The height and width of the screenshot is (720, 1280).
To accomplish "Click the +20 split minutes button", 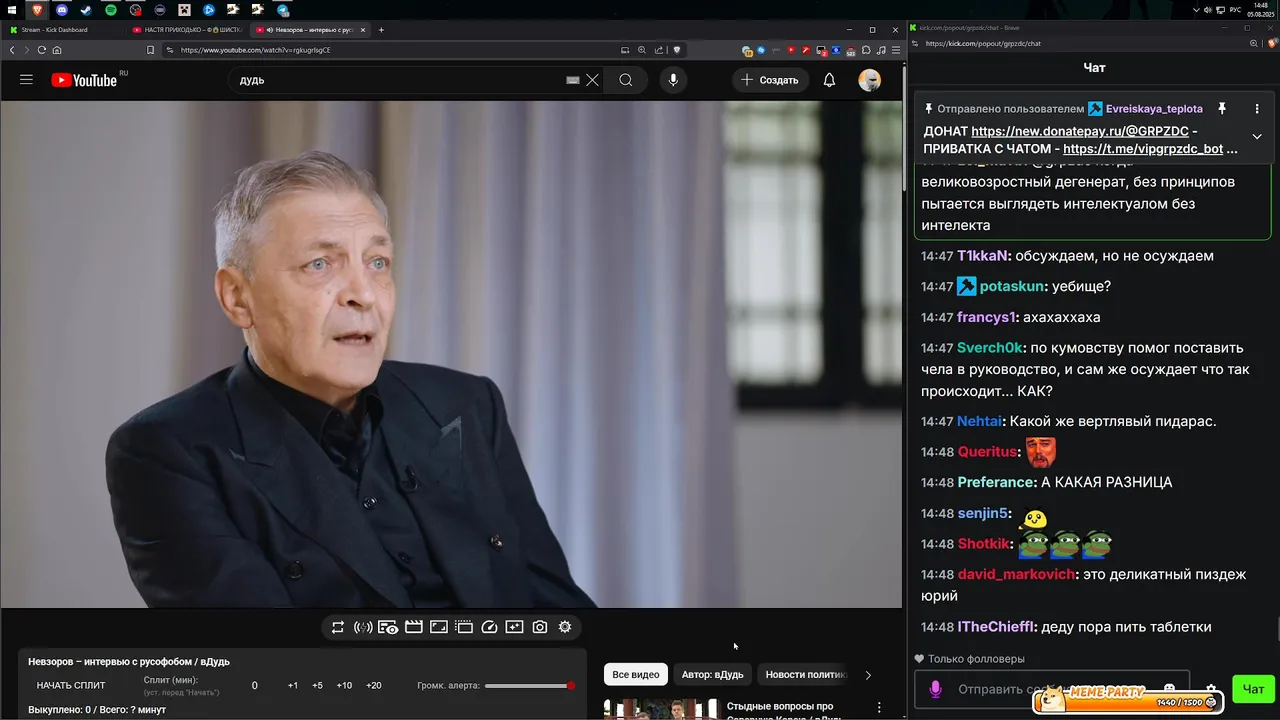I will coord(374,685).
